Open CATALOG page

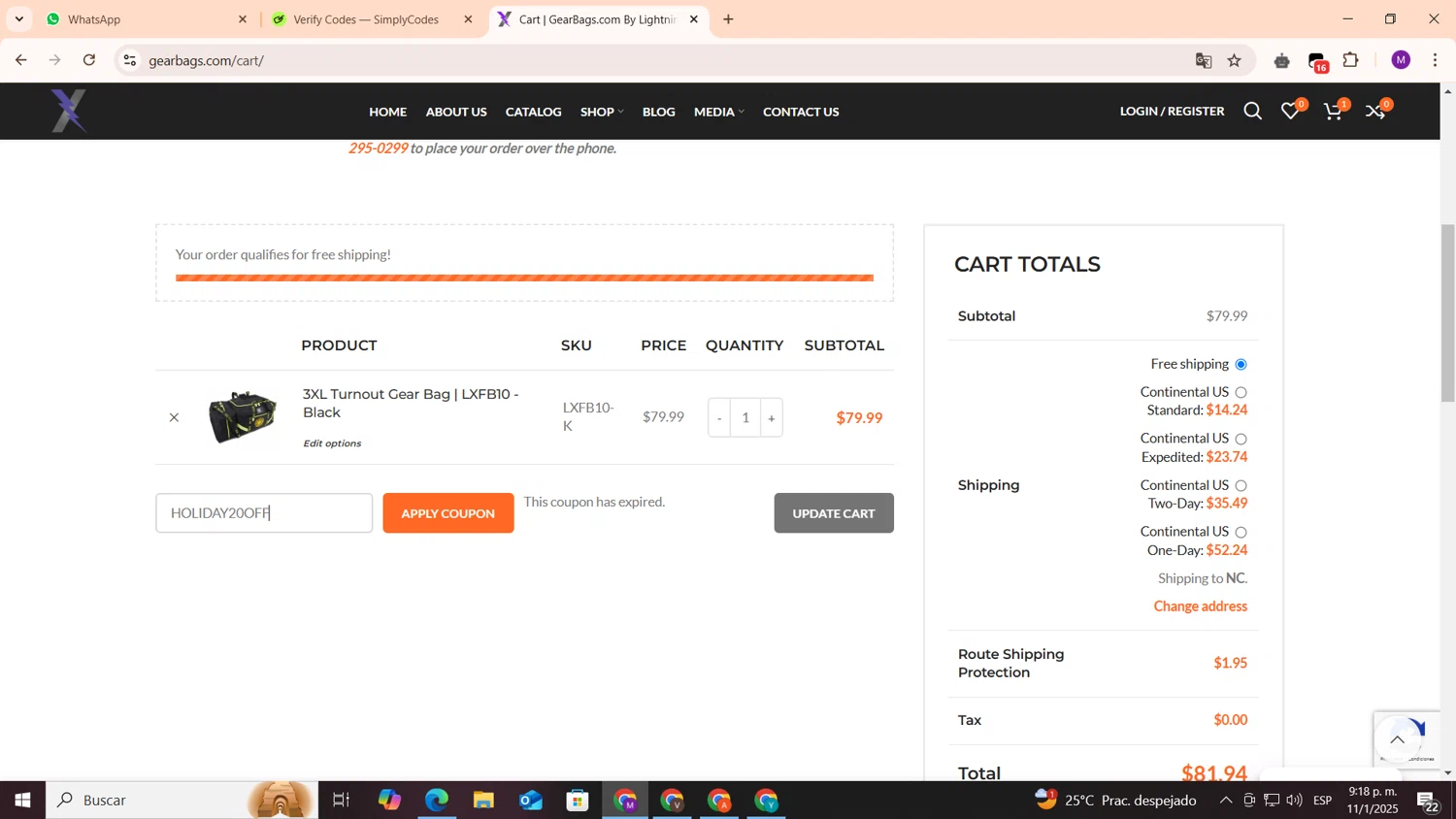[533, 112]
